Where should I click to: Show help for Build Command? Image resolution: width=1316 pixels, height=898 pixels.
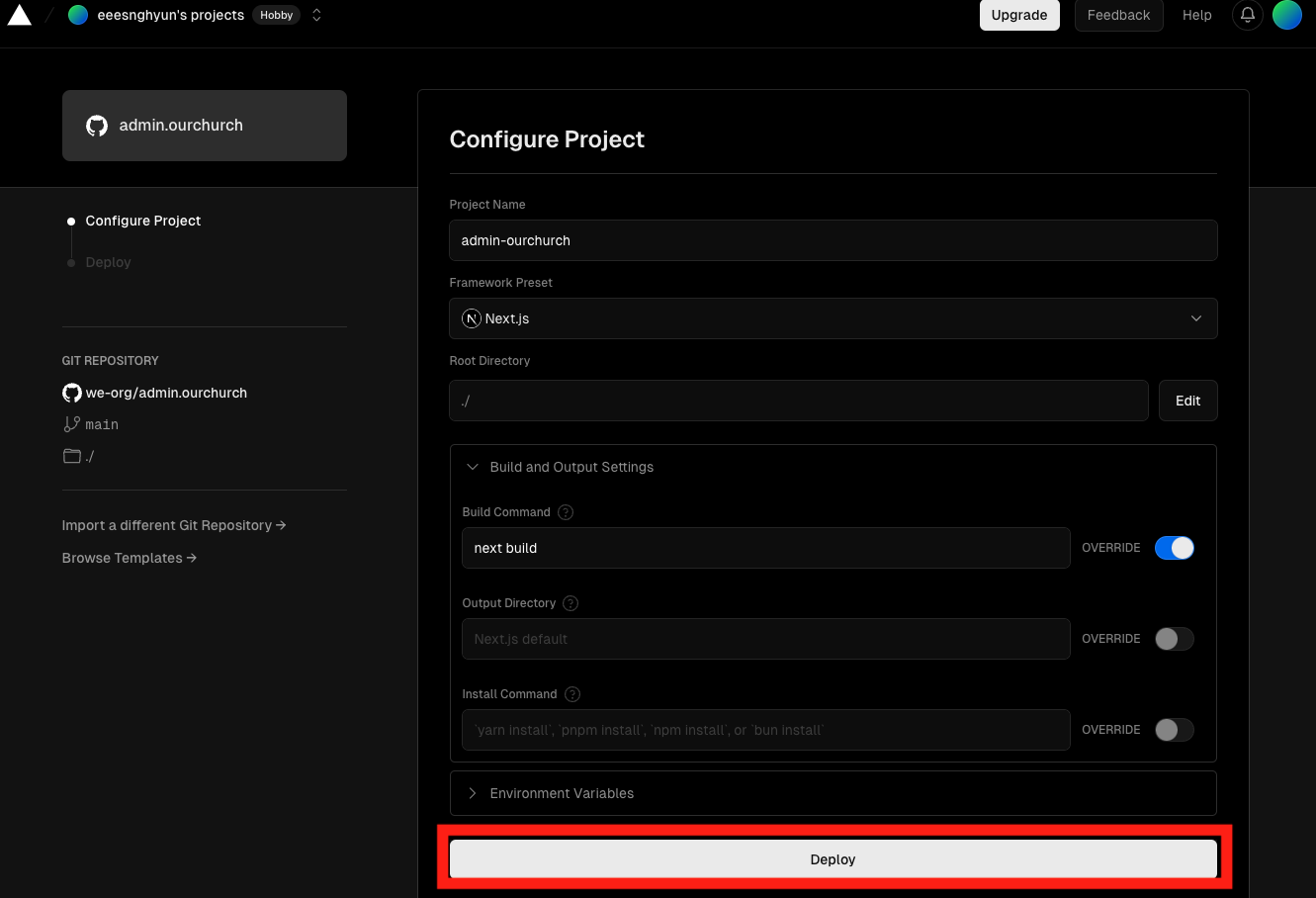click(566, 512)
